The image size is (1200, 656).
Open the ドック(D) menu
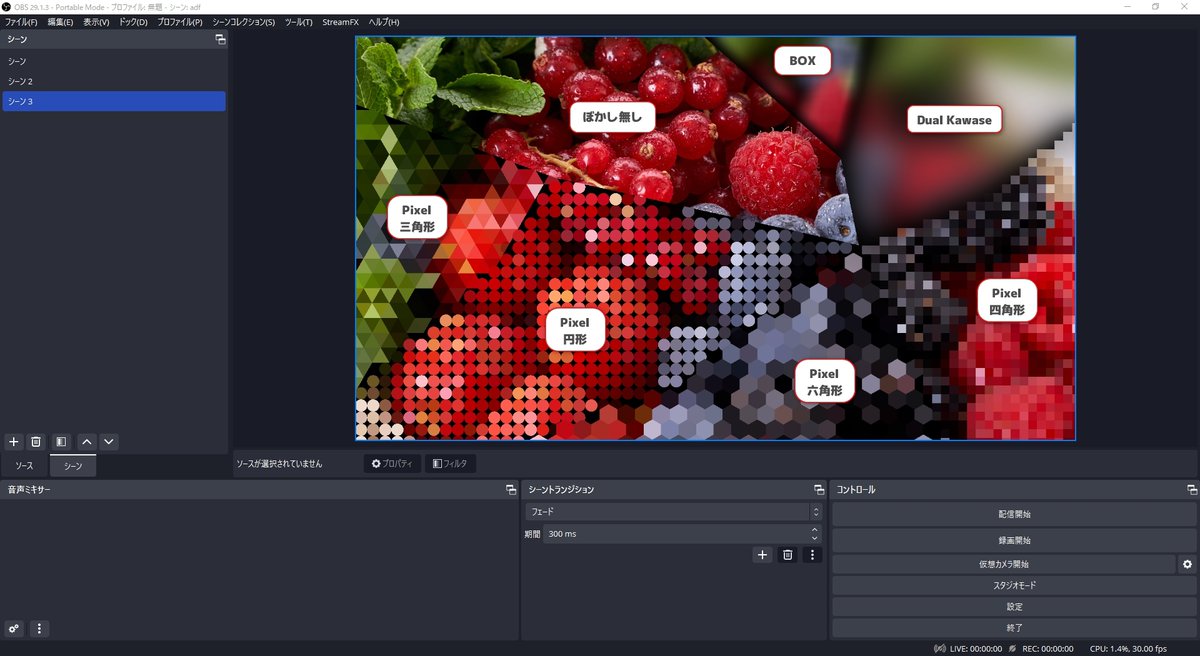(133, 22)
